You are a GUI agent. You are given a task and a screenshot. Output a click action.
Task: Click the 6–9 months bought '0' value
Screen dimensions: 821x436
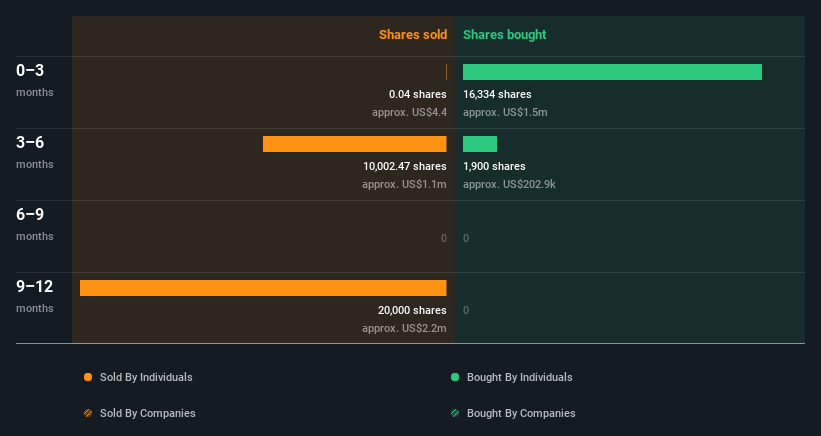(466, 238)
